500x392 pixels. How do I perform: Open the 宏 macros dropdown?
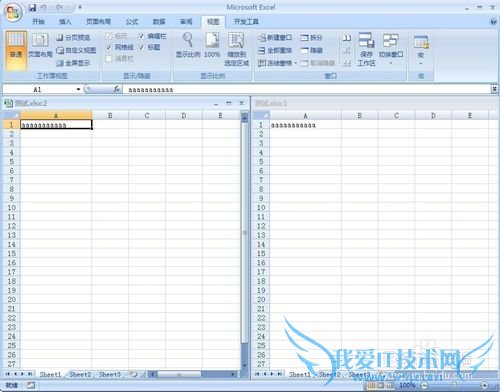tap(421, 49)
